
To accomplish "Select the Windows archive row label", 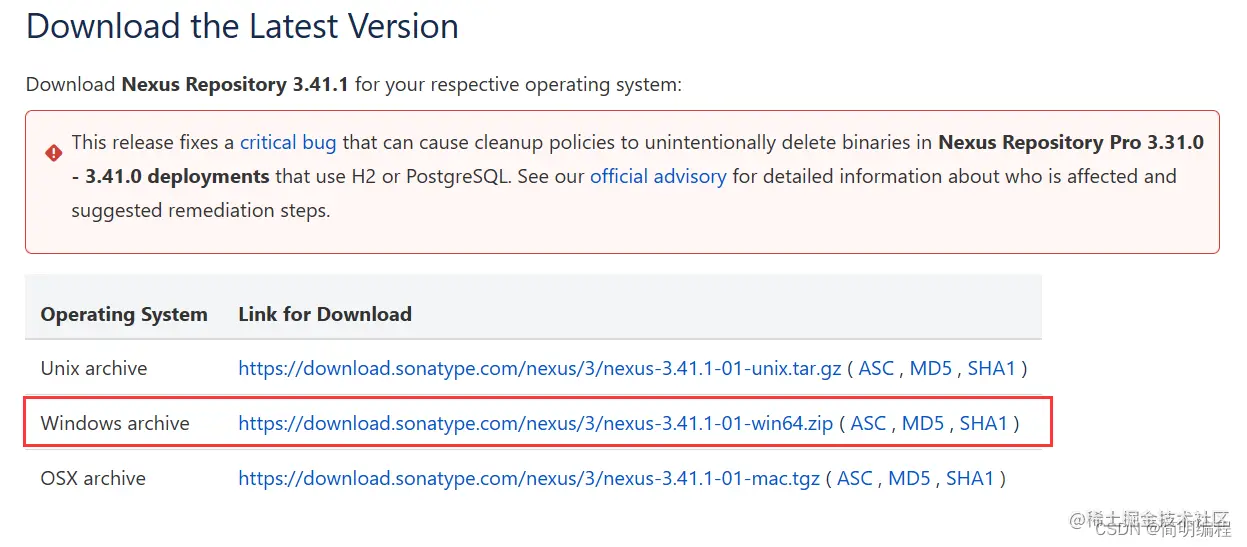I will click(x=115, y=423).
